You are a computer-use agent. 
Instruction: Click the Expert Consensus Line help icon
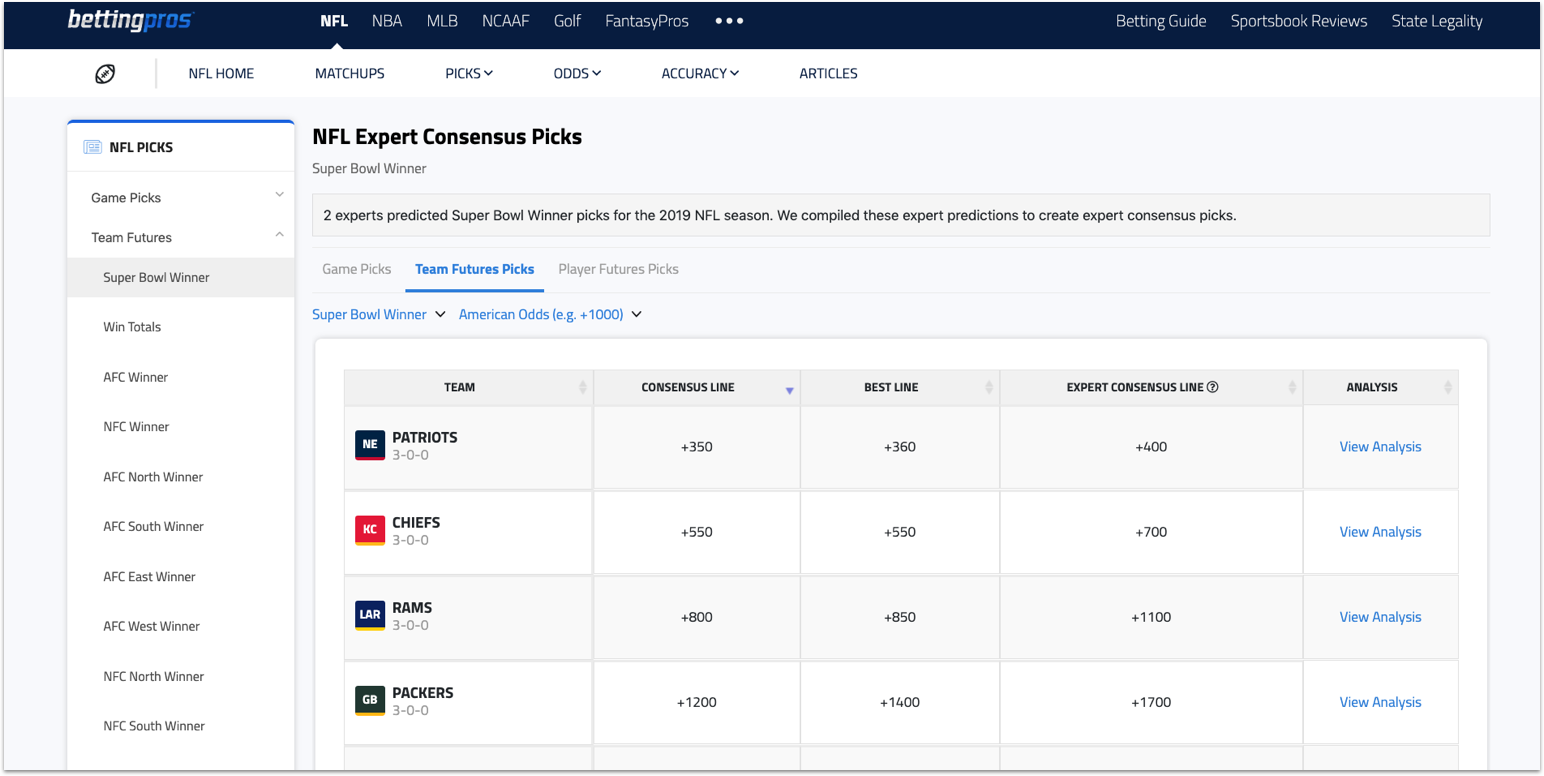(x=1213, y=387)
